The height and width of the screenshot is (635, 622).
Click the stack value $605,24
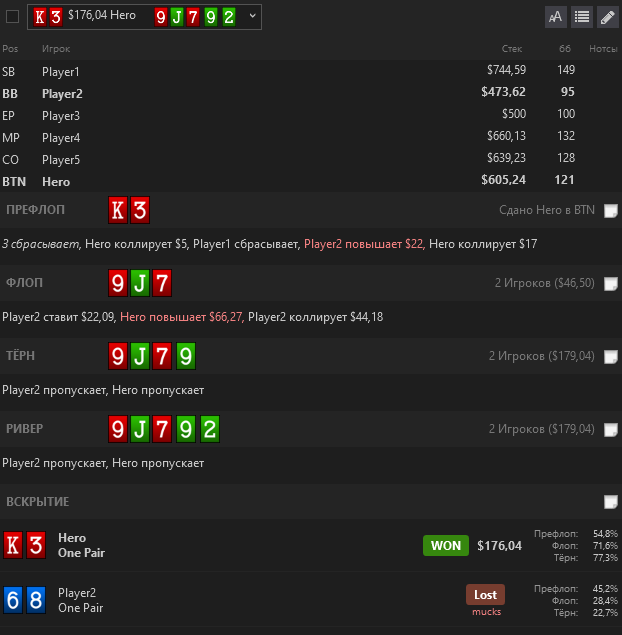503,180
